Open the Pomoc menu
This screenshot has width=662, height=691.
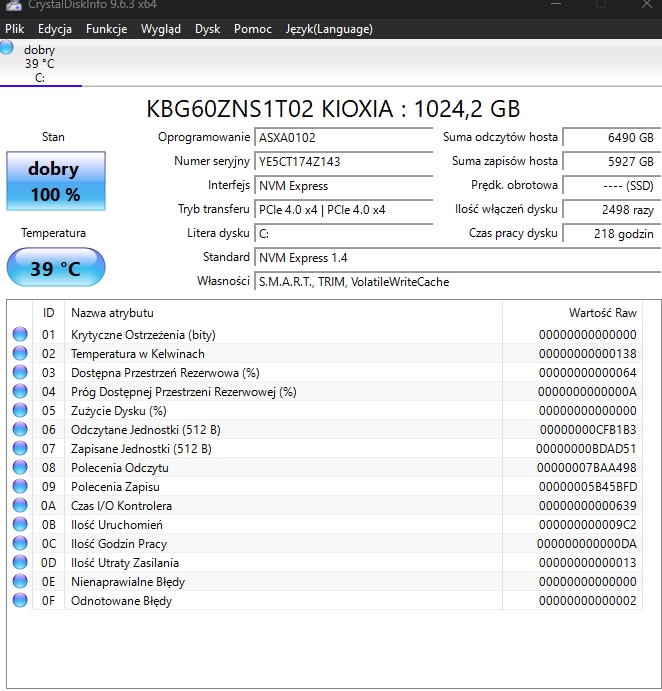[x=253, y=29]
